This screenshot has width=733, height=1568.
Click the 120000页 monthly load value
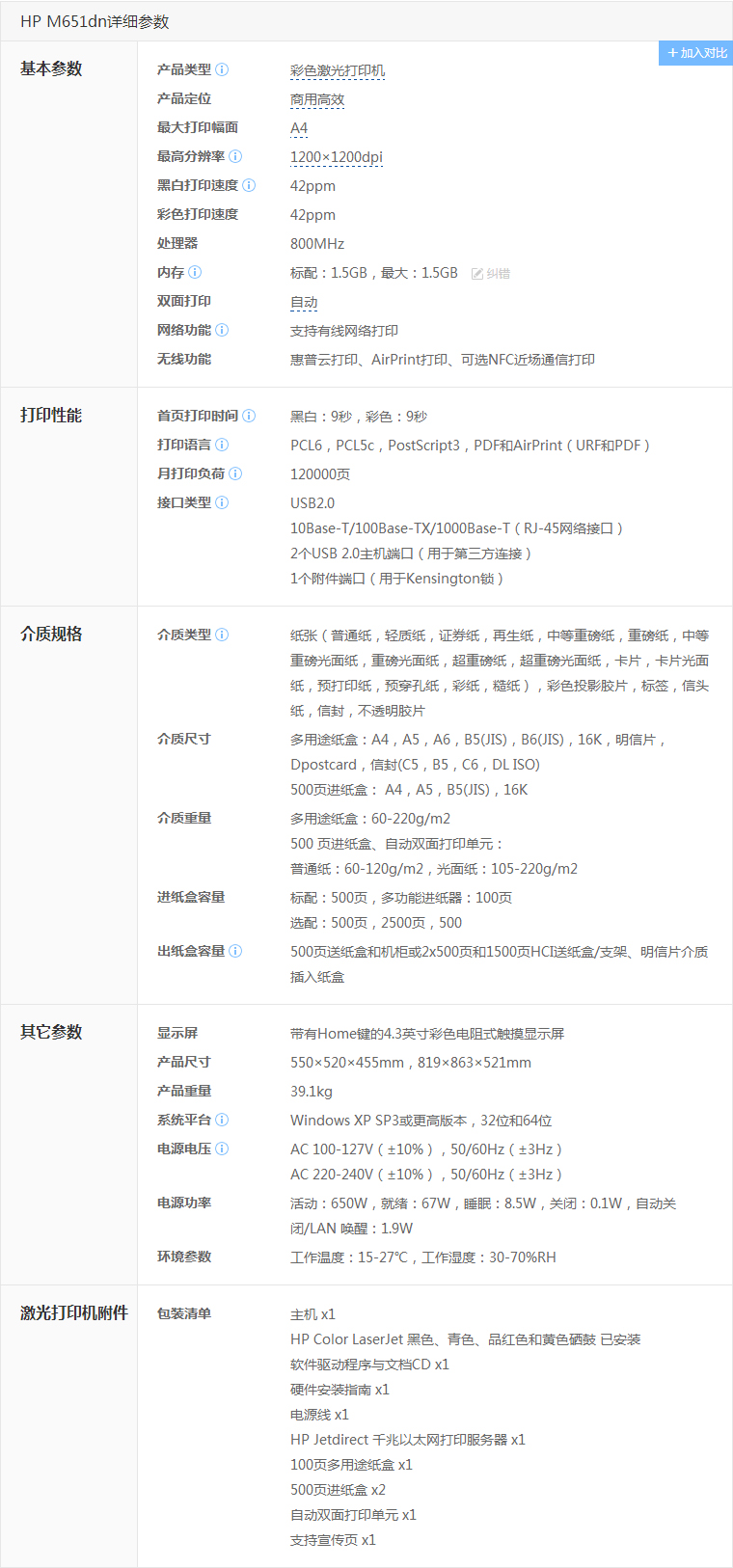(x=320, y=474)
